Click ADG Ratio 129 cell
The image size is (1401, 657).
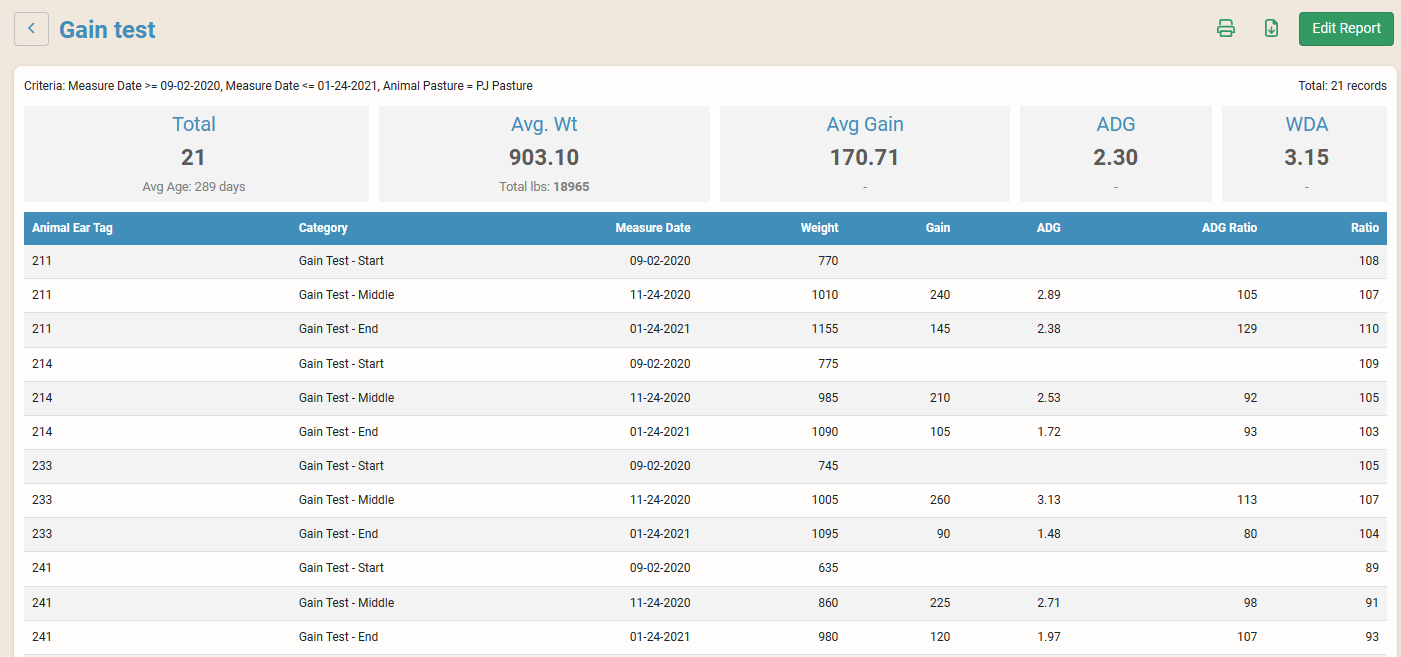tap(1247, 329)
